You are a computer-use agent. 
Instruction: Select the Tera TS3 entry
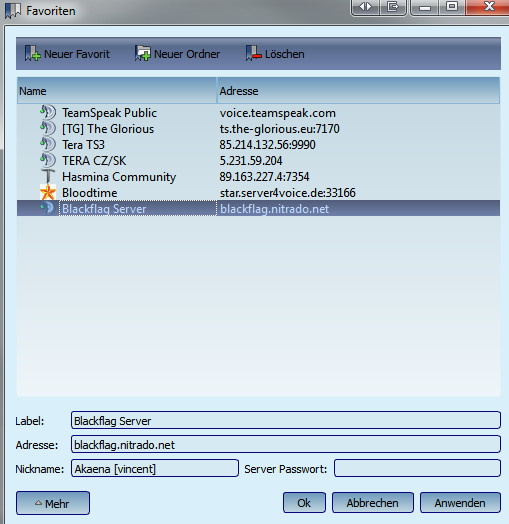point(83,145)
